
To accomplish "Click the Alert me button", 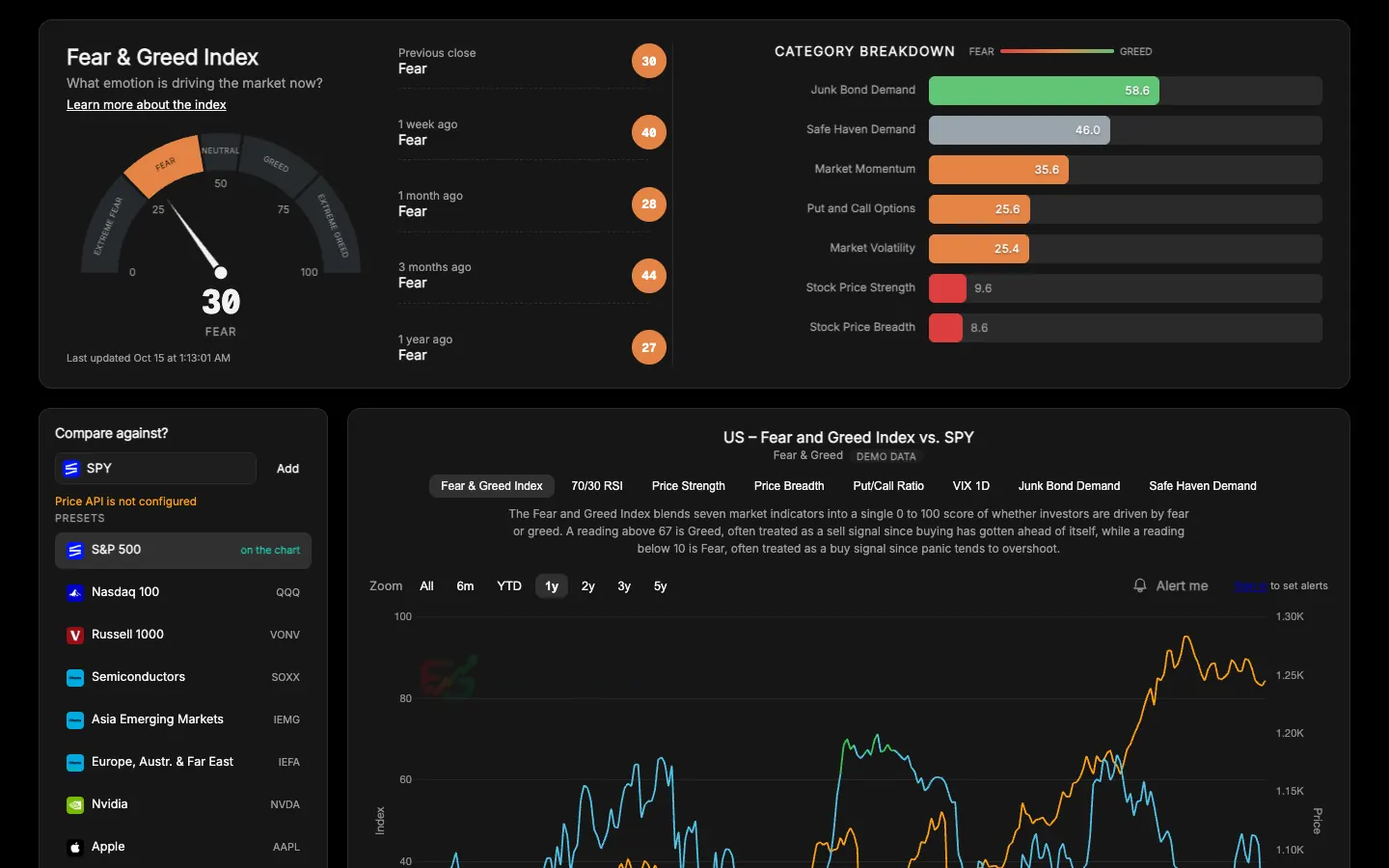I will coord(1170,585).
